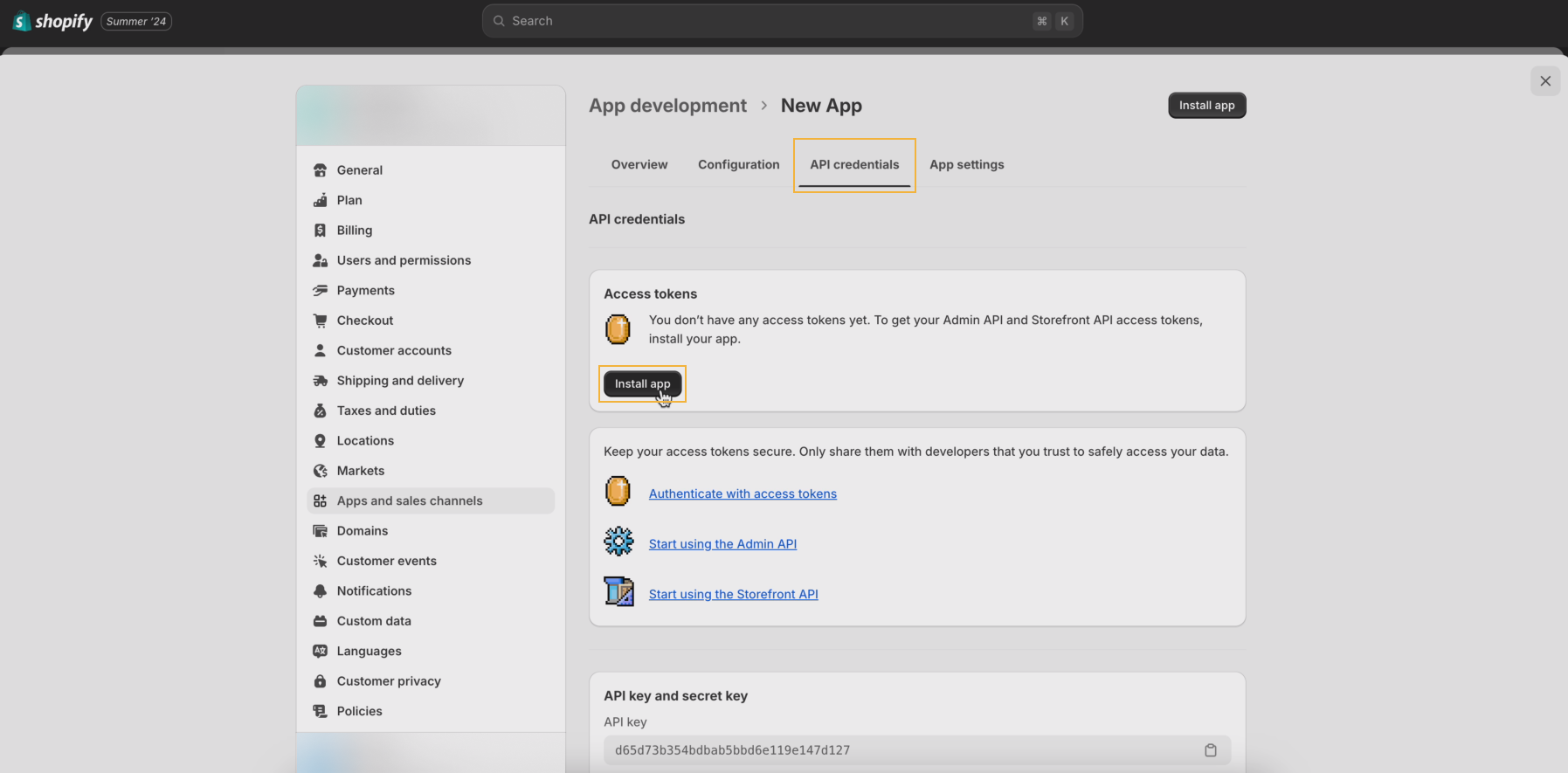Select the Locations pin icon
This screenshot has width=1568, height=773.
(320, 441)
